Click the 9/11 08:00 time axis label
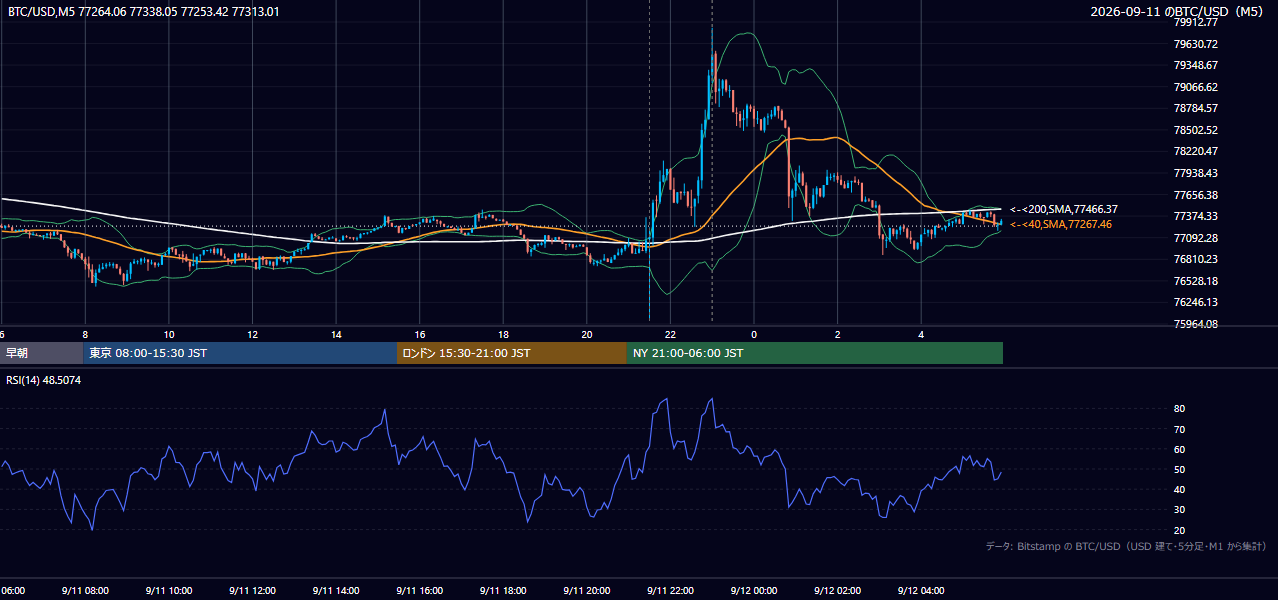 pos(86,590)
